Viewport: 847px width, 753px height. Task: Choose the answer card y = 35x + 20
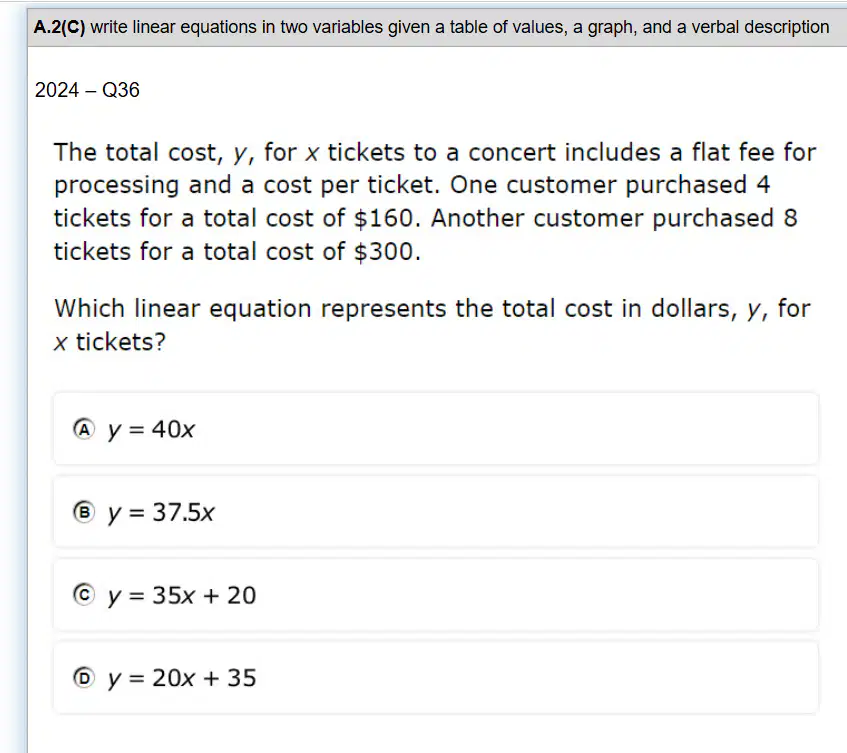436,595
